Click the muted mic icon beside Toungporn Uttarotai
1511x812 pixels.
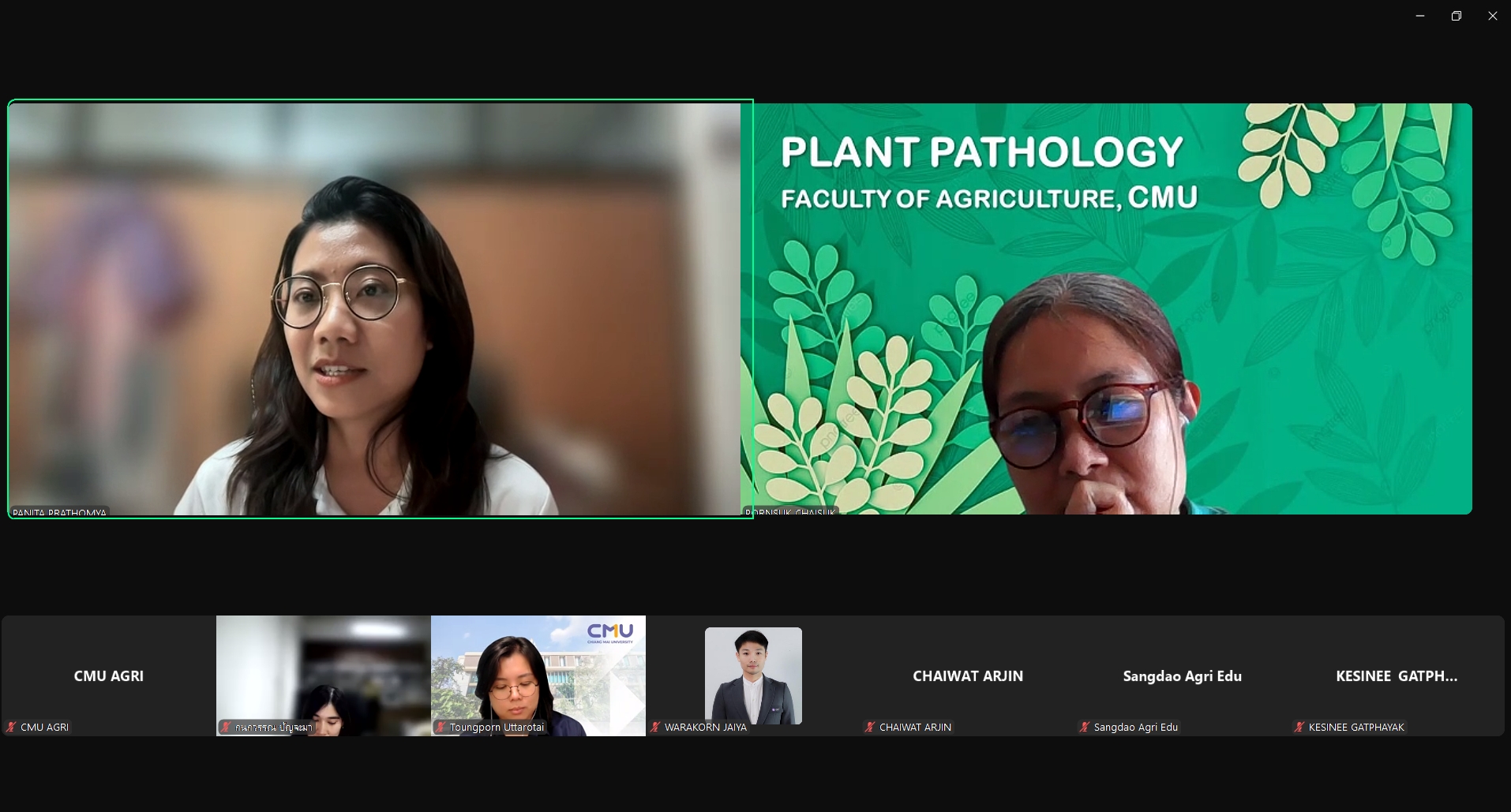[441, 727]
